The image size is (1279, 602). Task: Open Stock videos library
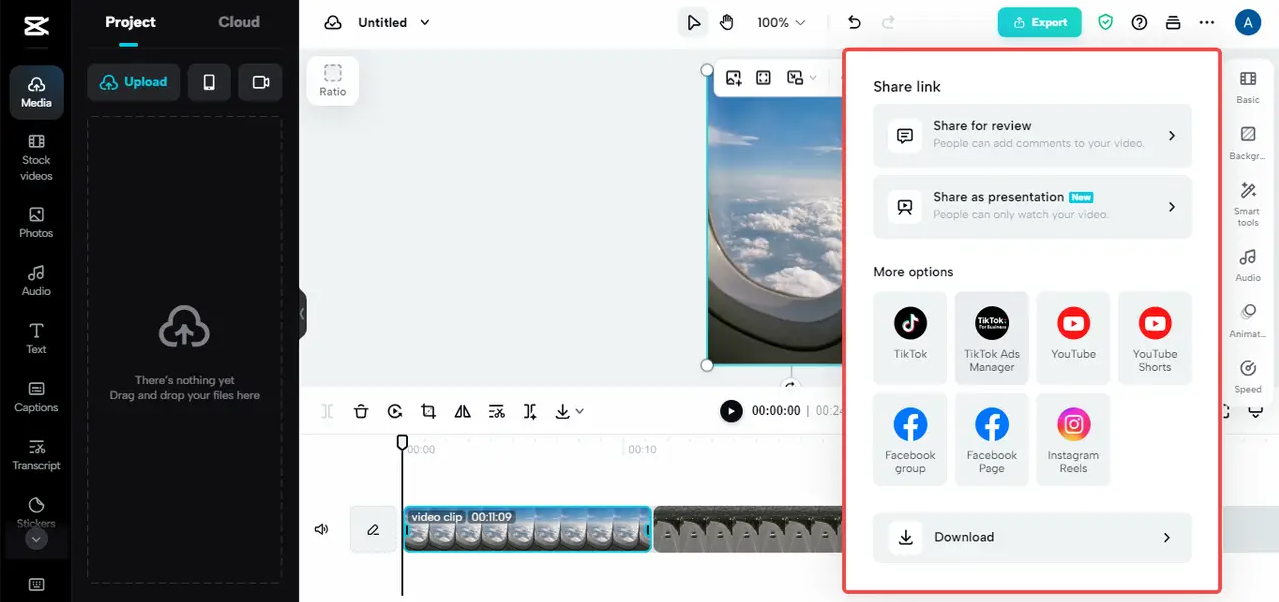tap(36, 158)
